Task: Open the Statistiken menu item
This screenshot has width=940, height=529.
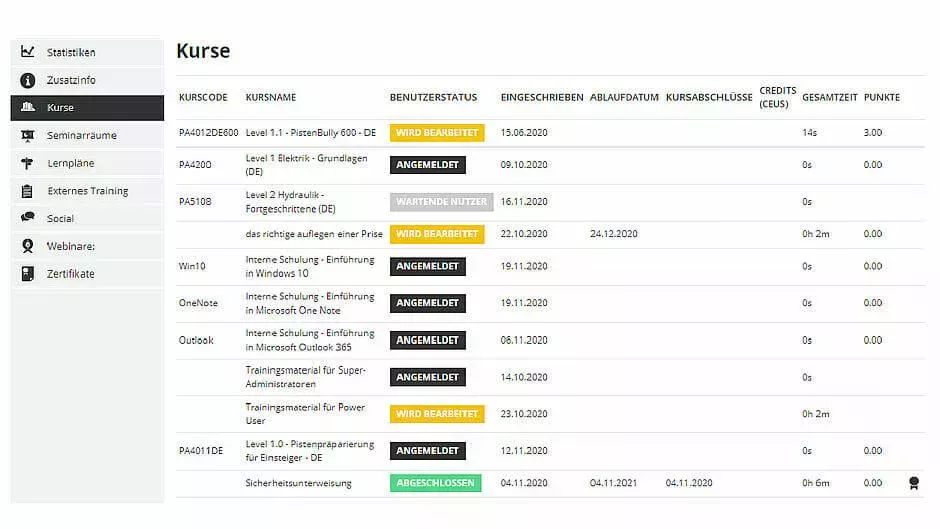Action: pyautogui.click(x=71, y=52)
